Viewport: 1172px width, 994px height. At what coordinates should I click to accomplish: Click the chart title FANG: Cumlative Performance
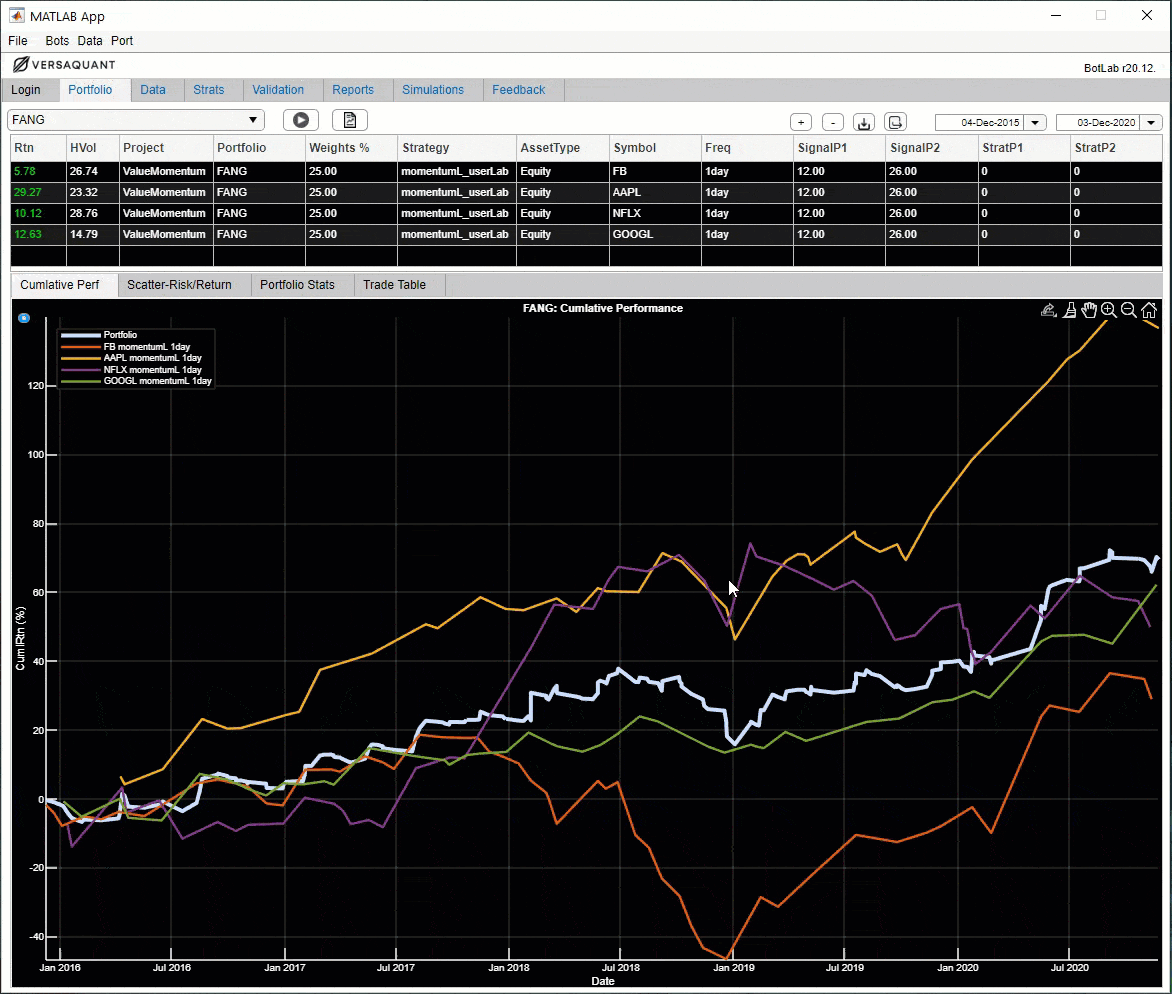(602, 308)
